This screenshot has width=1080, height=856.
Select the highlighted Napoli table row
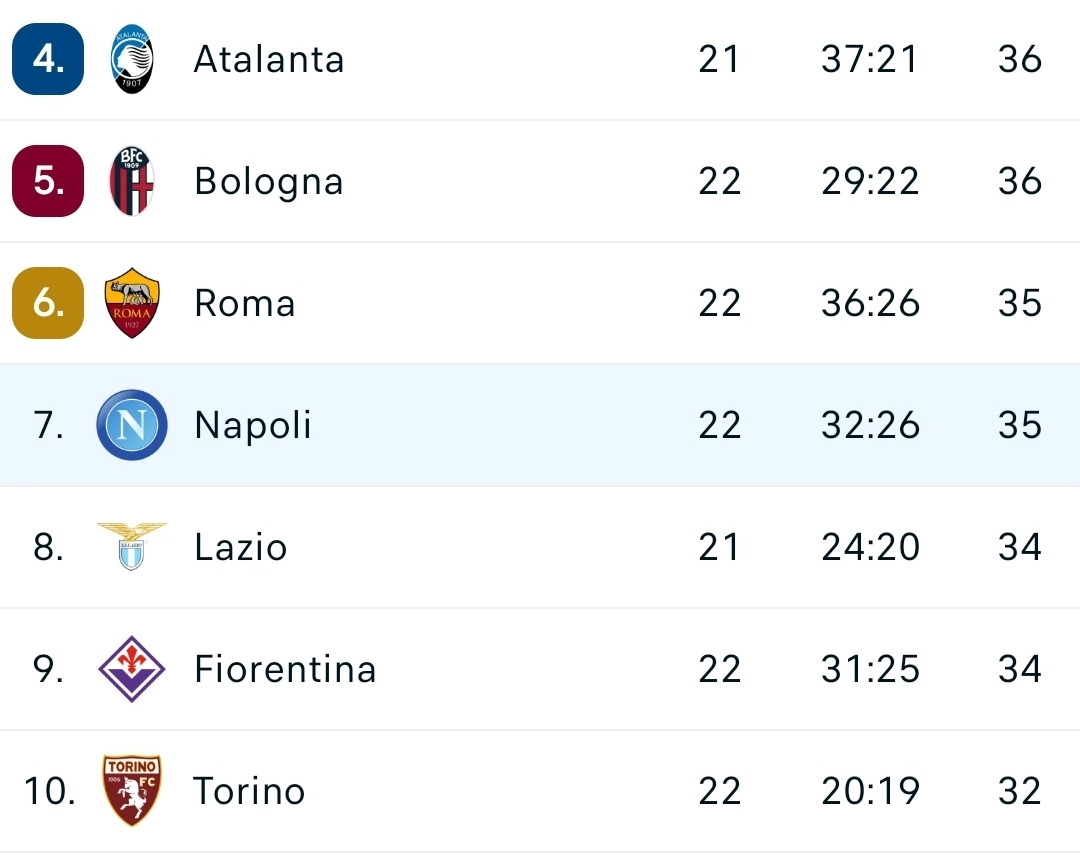point(540,425)
